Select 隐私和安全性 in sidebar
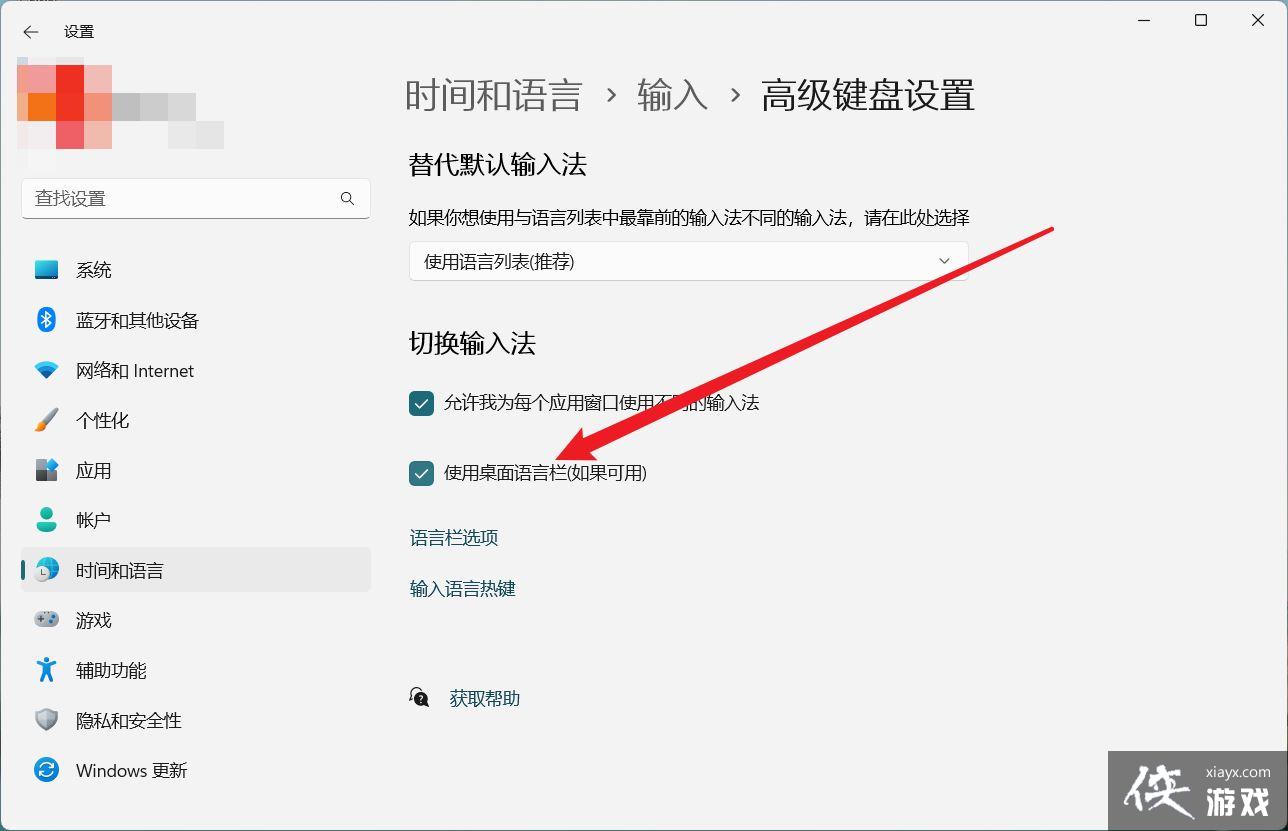The height and width of the screenshot is (831, 1288). 128,720
